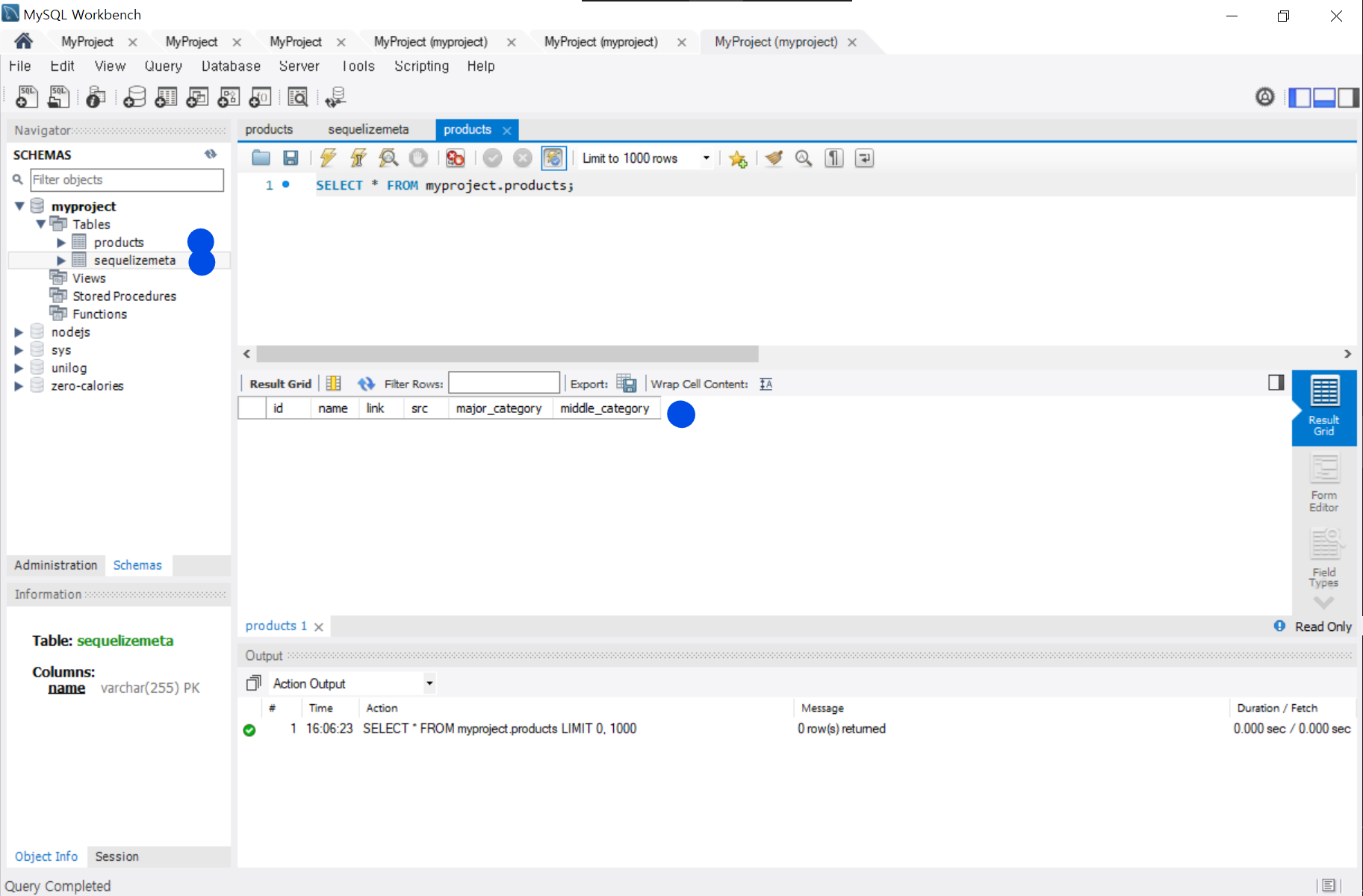Expand the products table in the tree
Screen dimensions: 1363x896
point(61,243)
